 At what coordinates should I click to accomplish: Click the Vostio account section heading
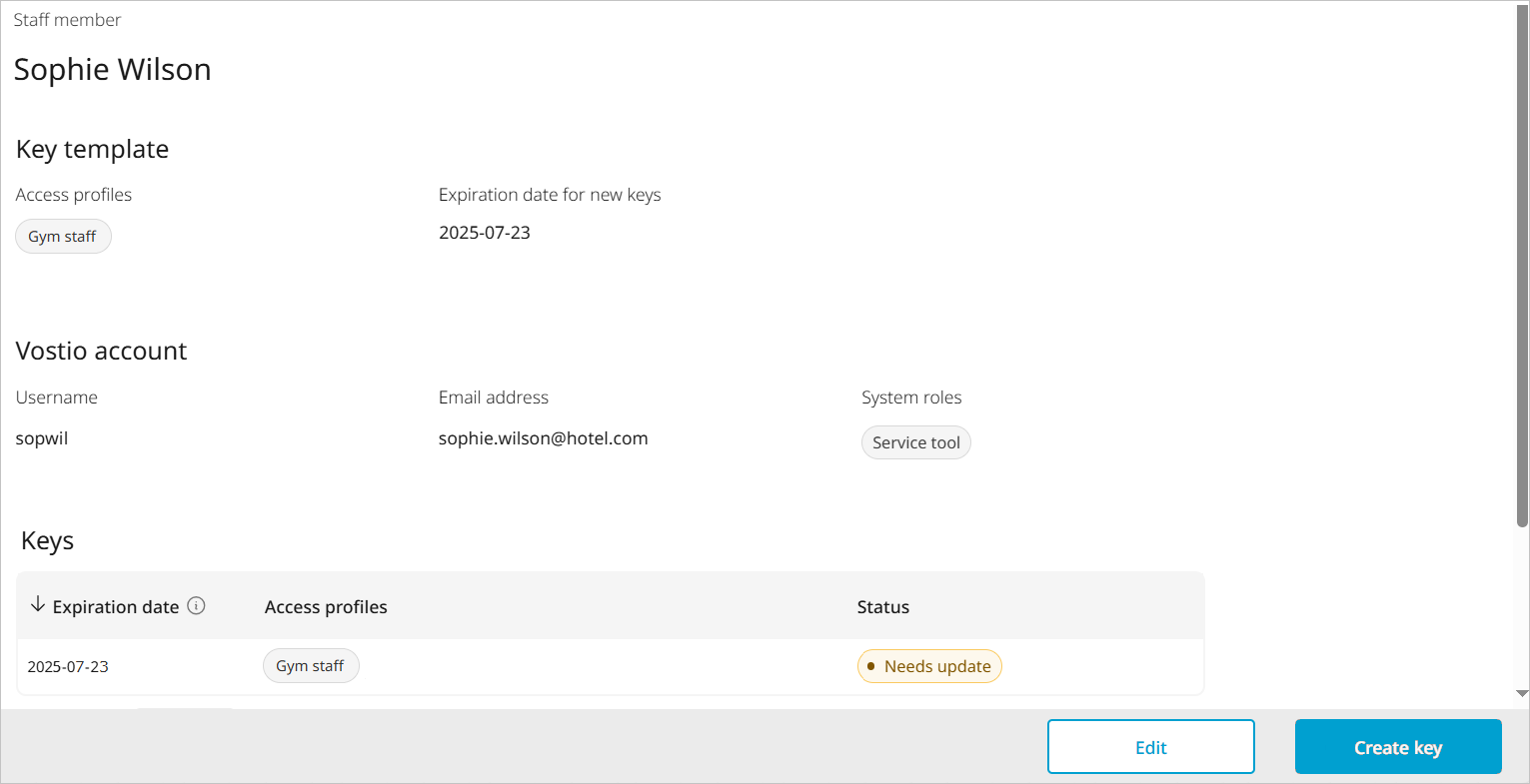(101, 352)
